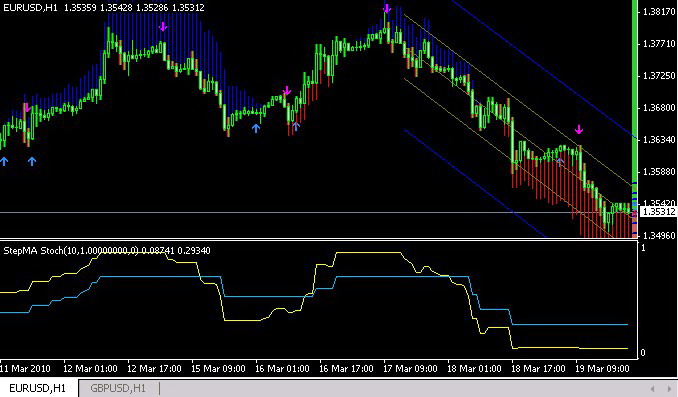Click the StepMA Stoch indicator label

pos(107,250)
